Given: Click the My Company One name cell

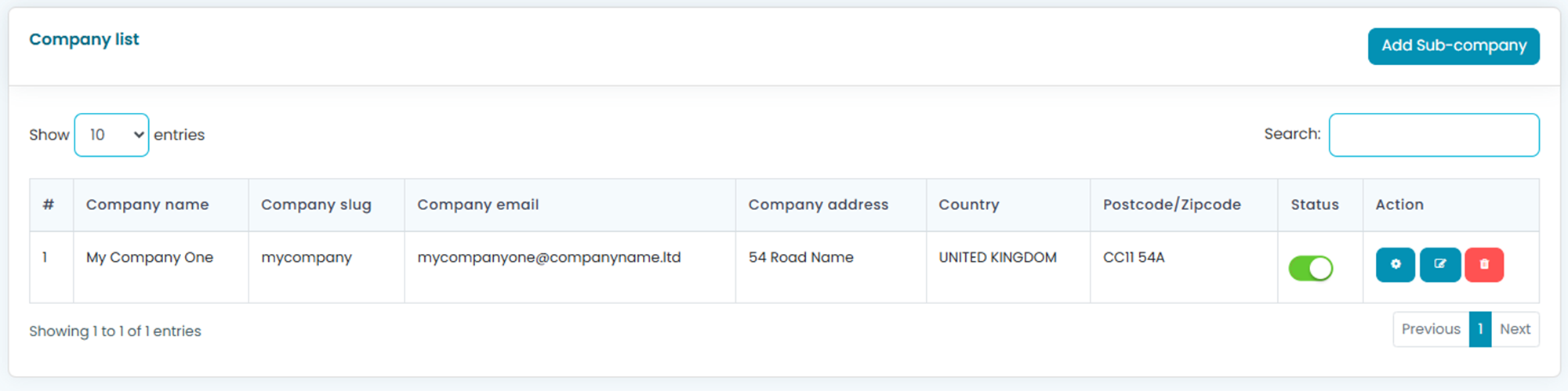Looking at the screenshot, I should click(150, 257).
